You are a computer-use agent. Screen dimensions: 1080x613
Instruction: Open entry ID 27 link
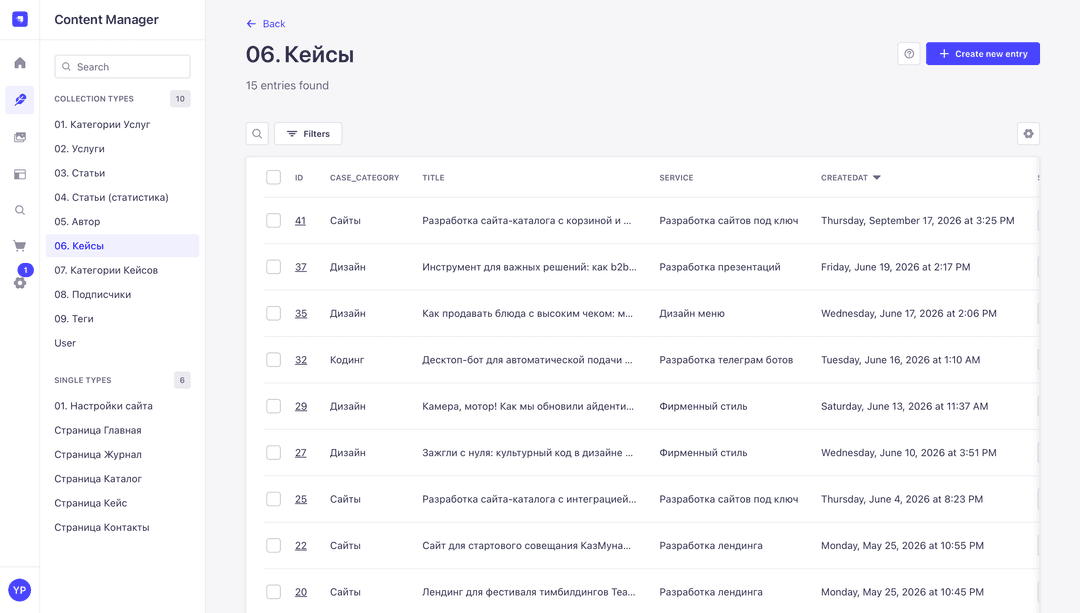coord(301,453)
